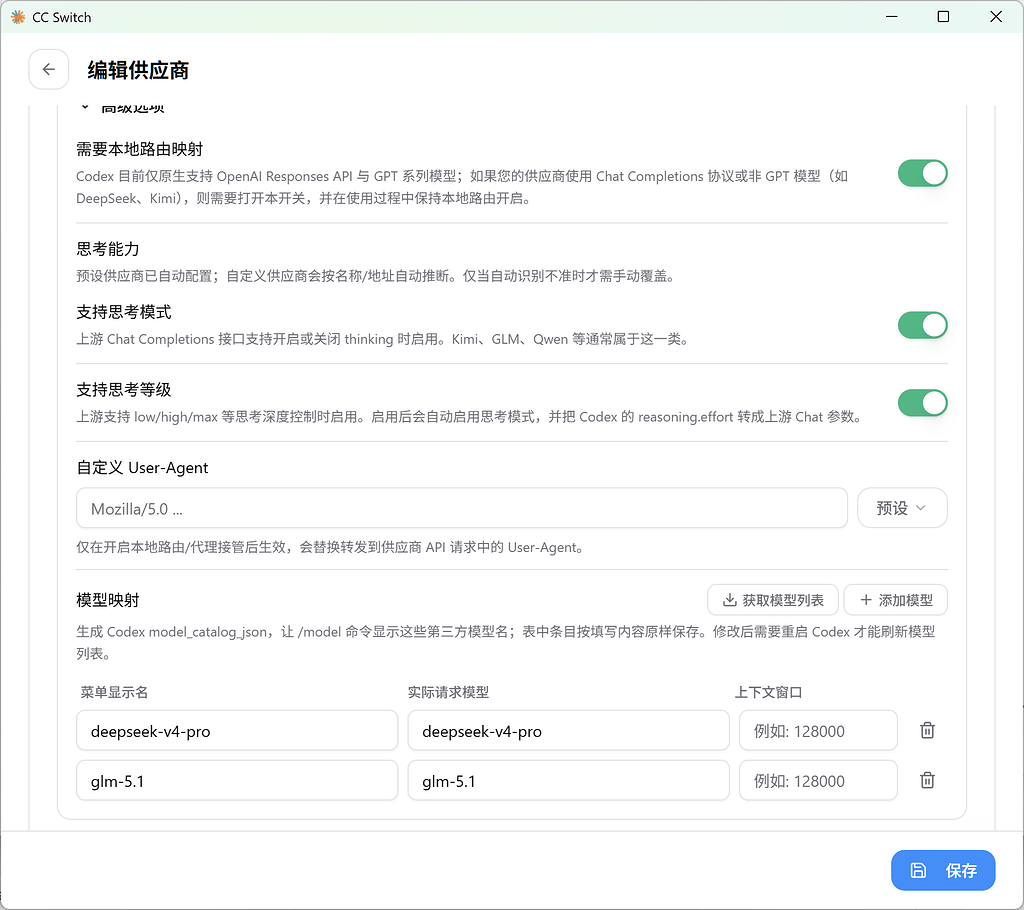This screenshot has height=910, width=1024.
Task: Click the 上下文窗口 column header
Action: click(769, 692)
